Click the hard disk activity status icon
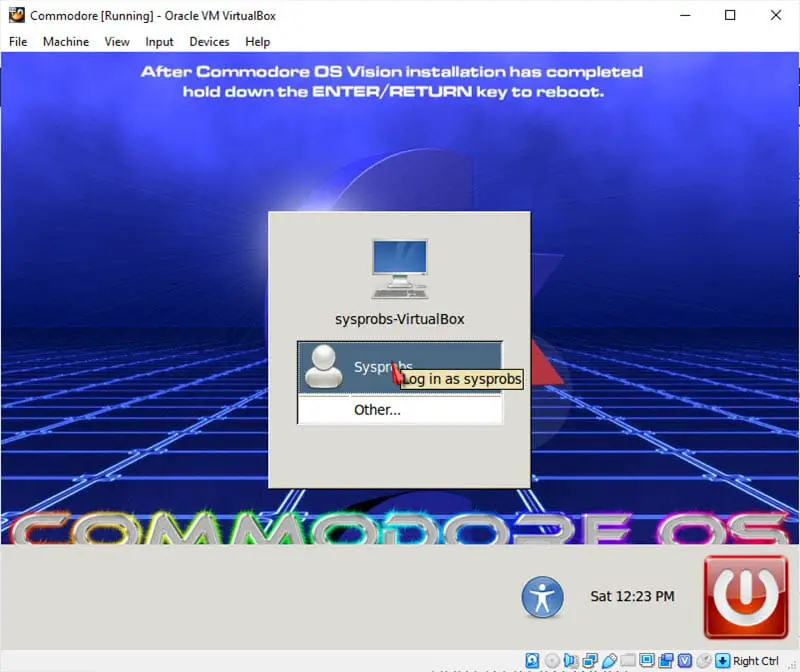 (x=532, y=661)
